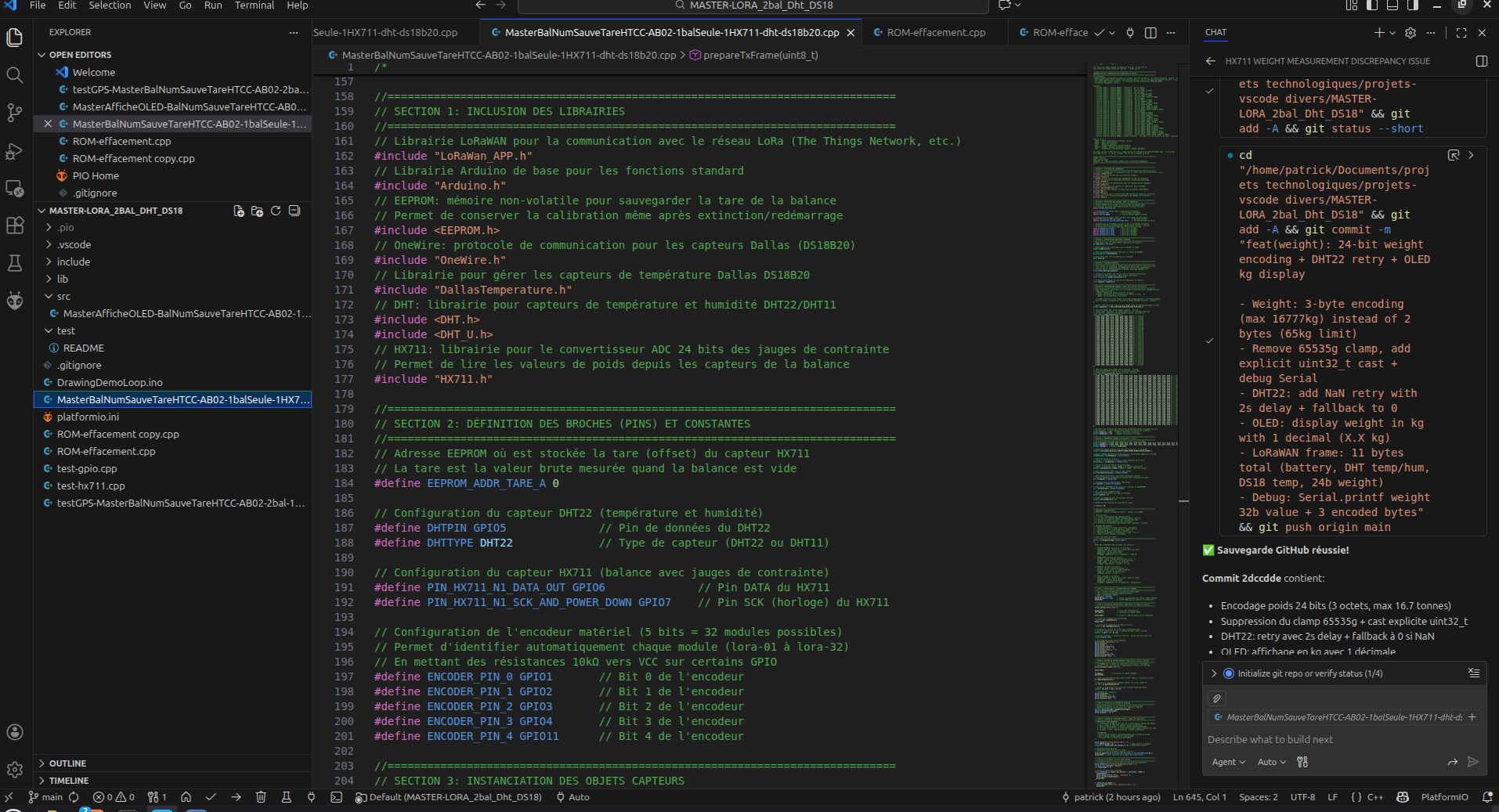Open the Terminal menu

[254, 5]
